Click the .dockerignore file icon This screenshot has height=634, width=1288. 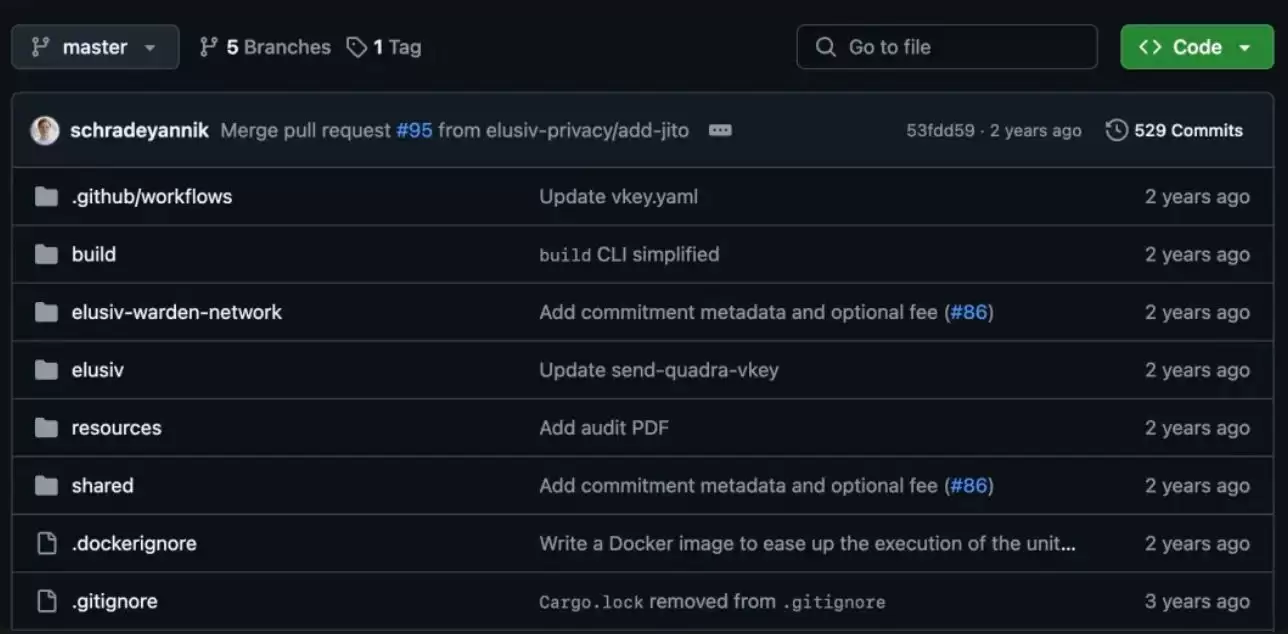(46, 543)
